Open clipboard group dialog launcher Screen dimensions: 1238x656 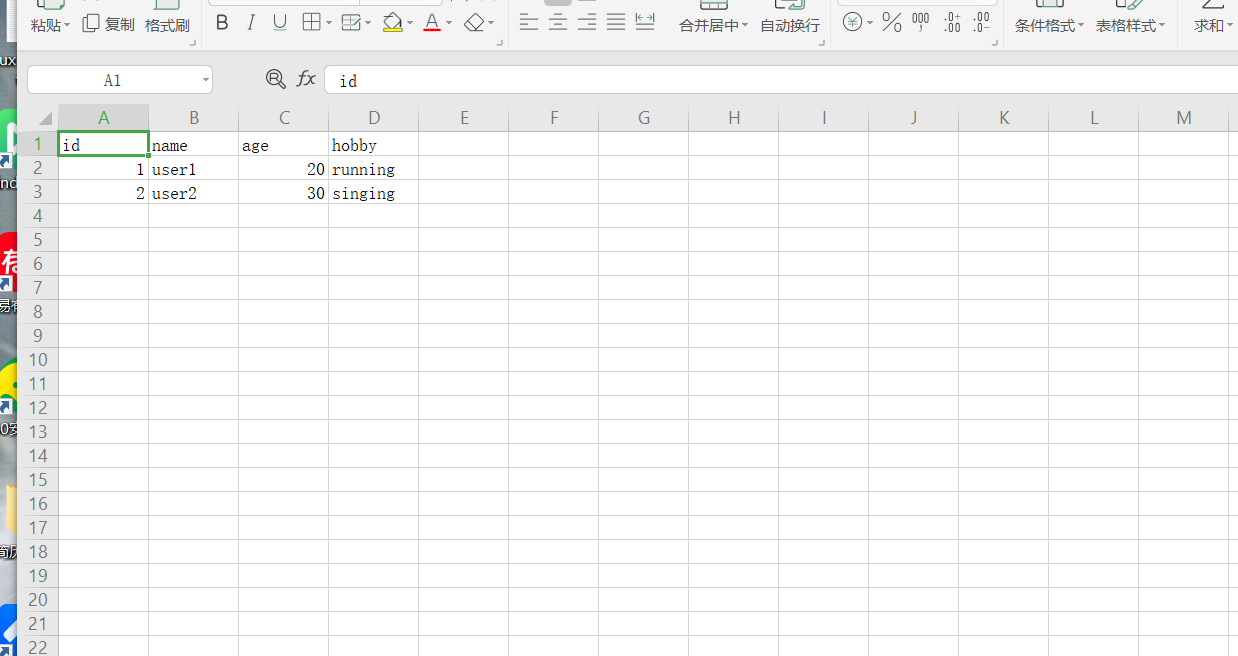pos(195,43)
